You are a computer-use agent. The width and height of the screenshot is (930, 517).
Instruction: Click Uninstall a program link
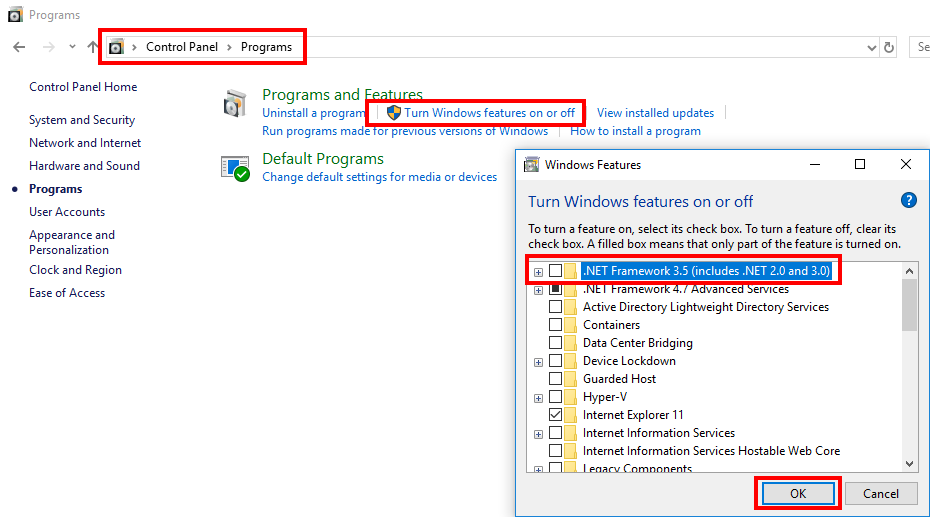(314, 113)
